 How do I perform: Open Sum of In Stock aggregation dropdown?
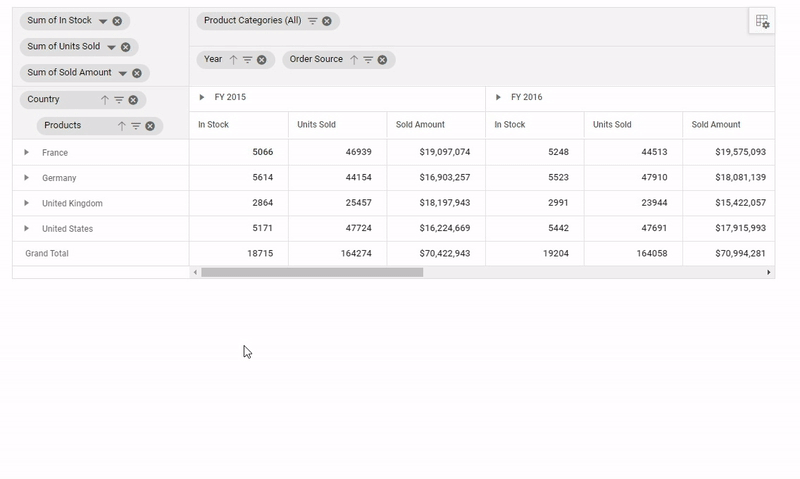[102, 21]
